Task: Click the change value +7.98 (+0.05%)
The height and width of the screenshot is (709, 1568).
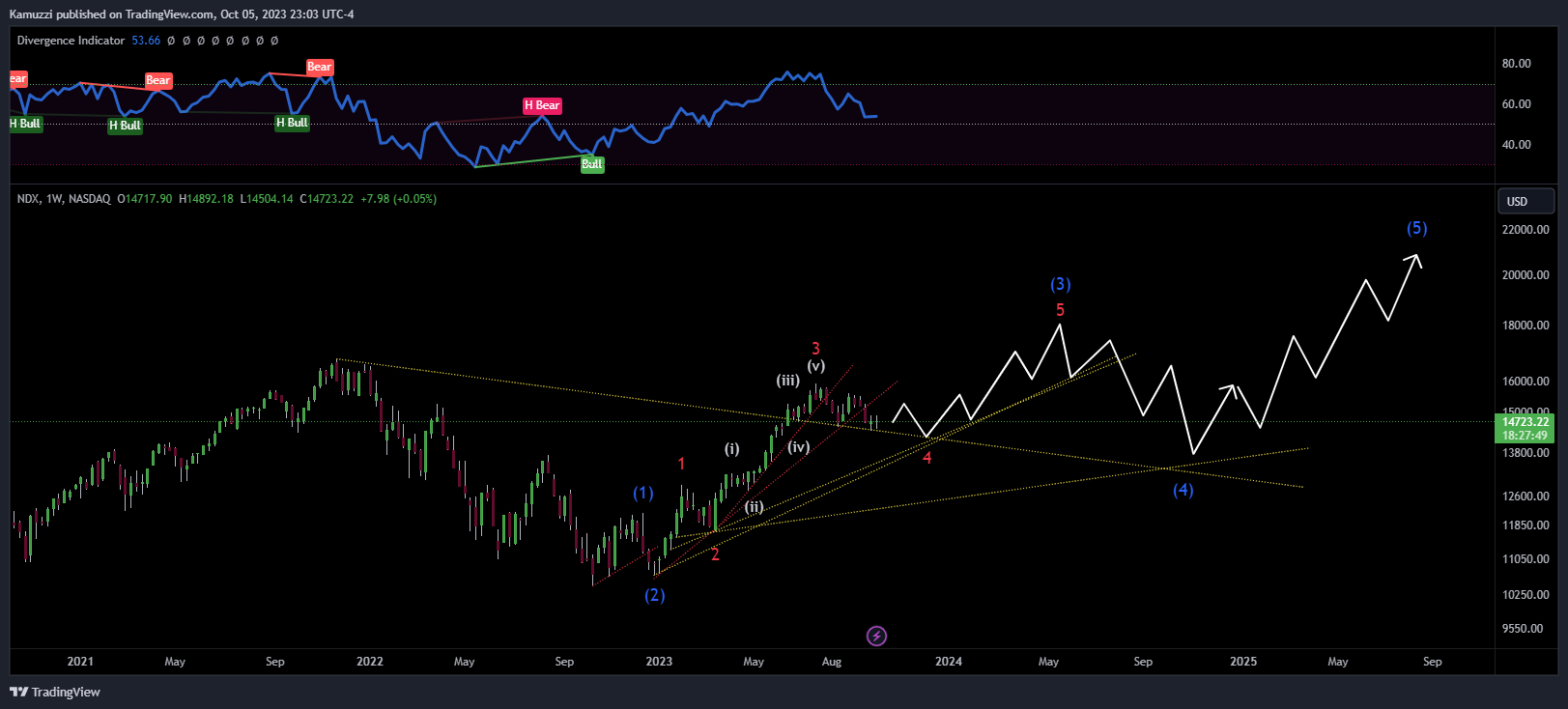Action: coord(398,199)
